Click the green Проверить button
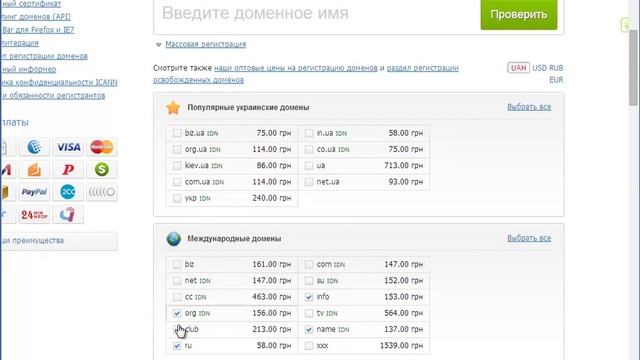The height and width of the screenshot is (360, 640). pyautogui.click(x=519, y=14)
